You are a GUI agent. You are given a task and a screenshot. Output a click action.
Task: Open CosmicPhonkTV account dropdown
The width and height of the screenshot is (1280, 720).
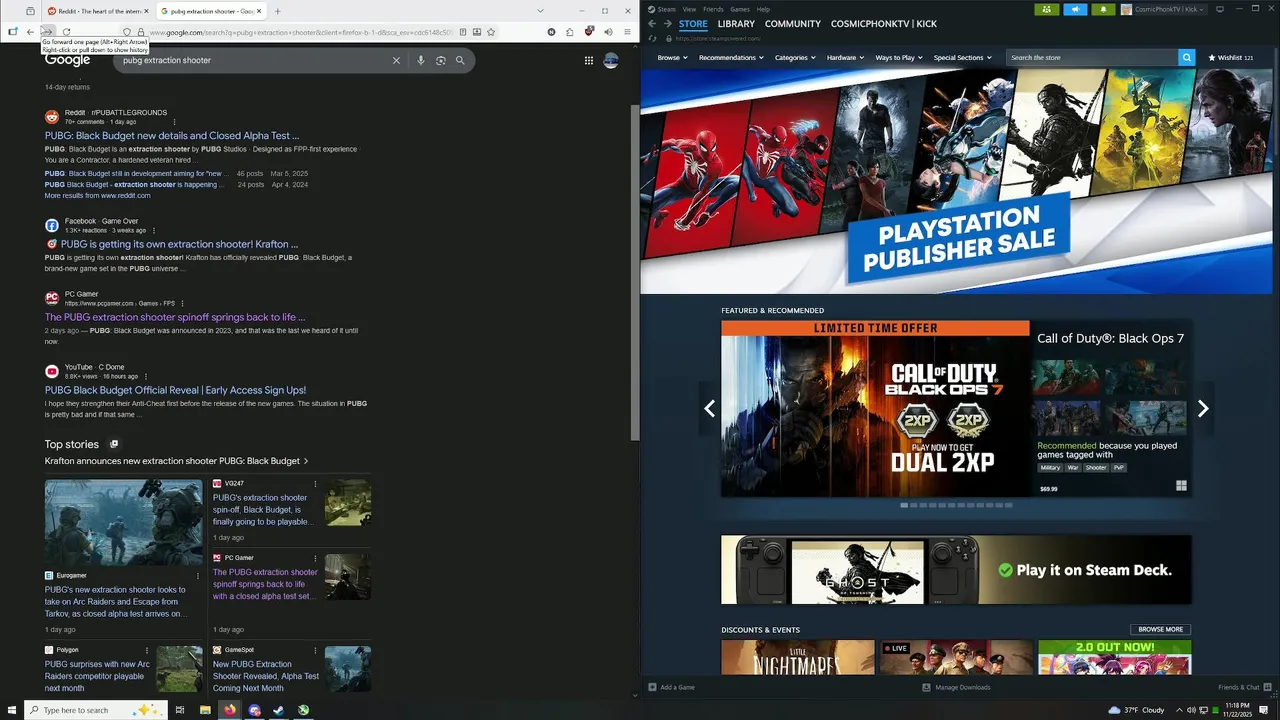(1163, 9)
